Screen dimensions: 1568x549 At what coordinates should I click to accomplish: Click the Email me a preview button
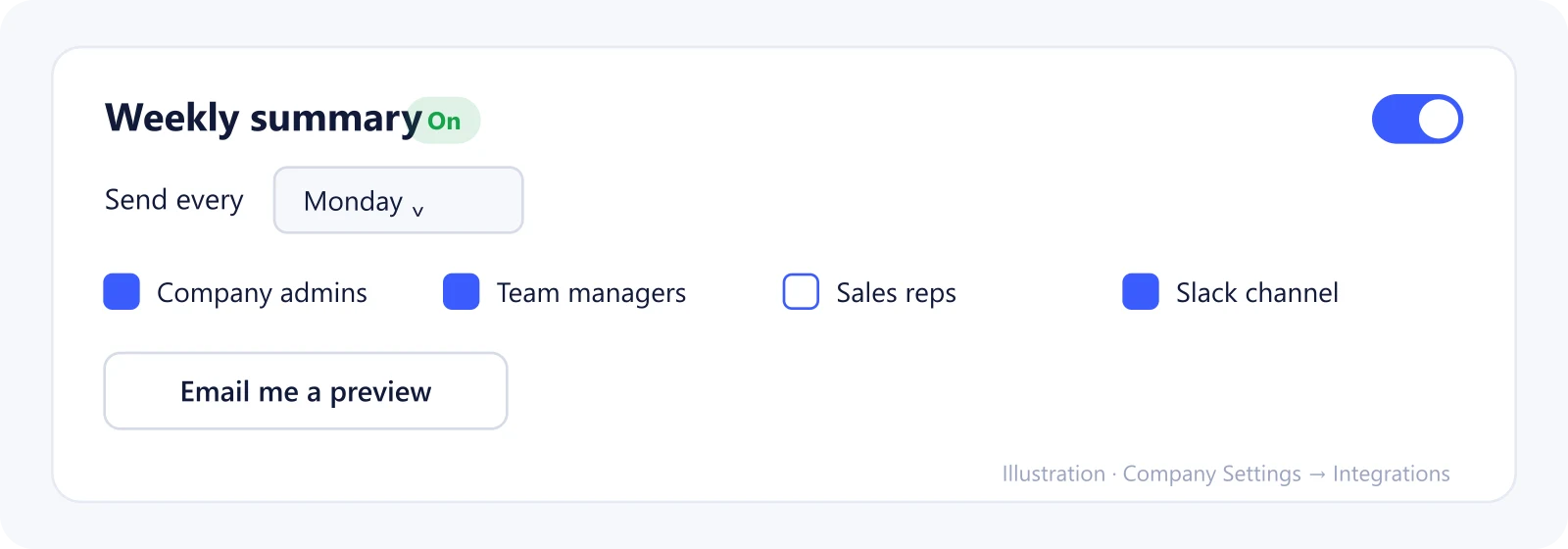[306, 391]
